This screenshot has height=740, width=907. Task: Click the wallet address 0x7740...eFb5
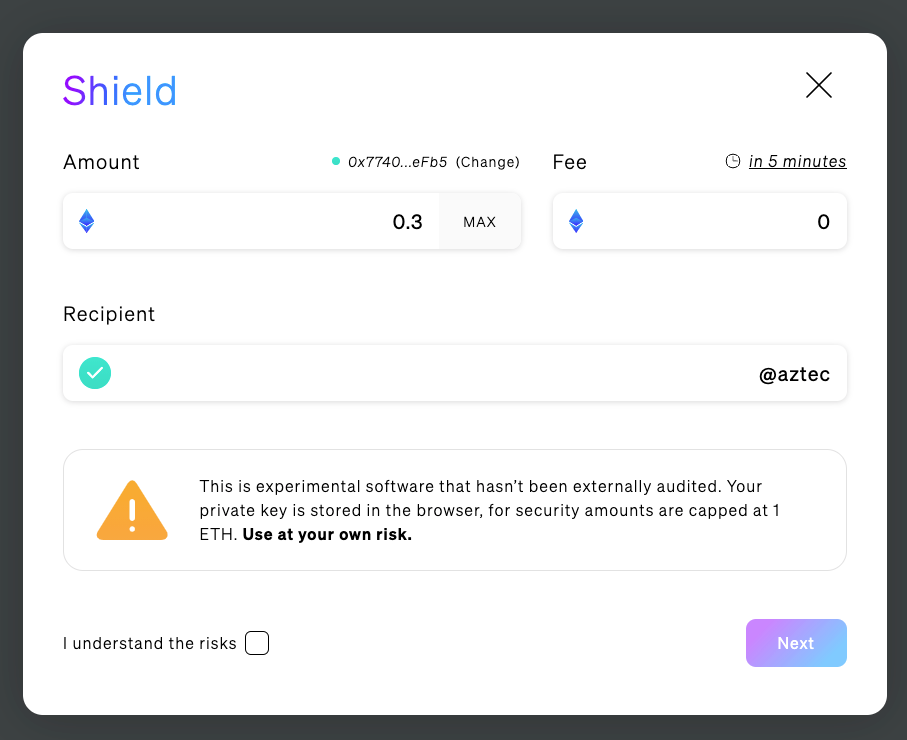pos(397,162)
